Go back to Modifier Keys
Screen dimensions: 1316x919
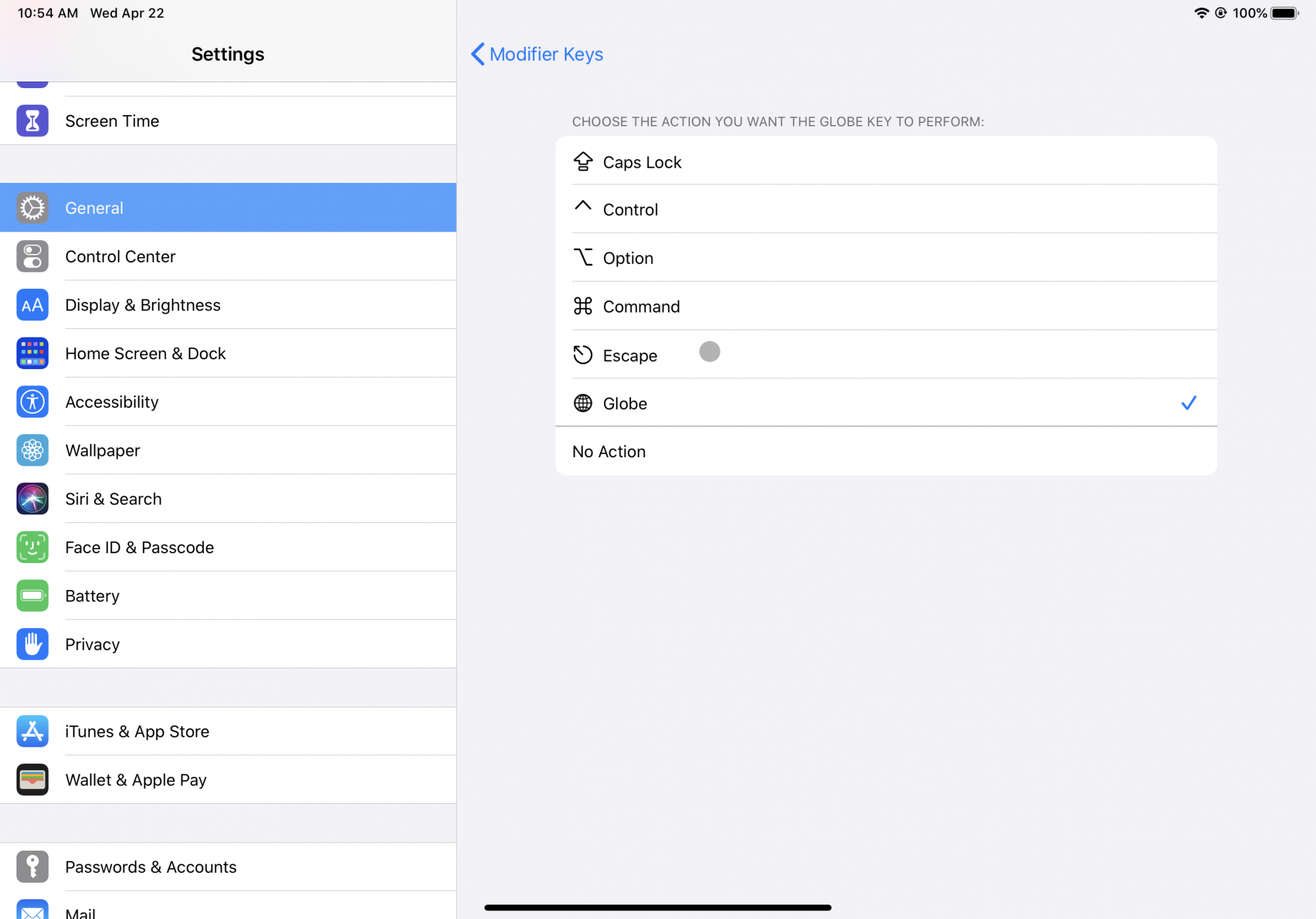538,54
